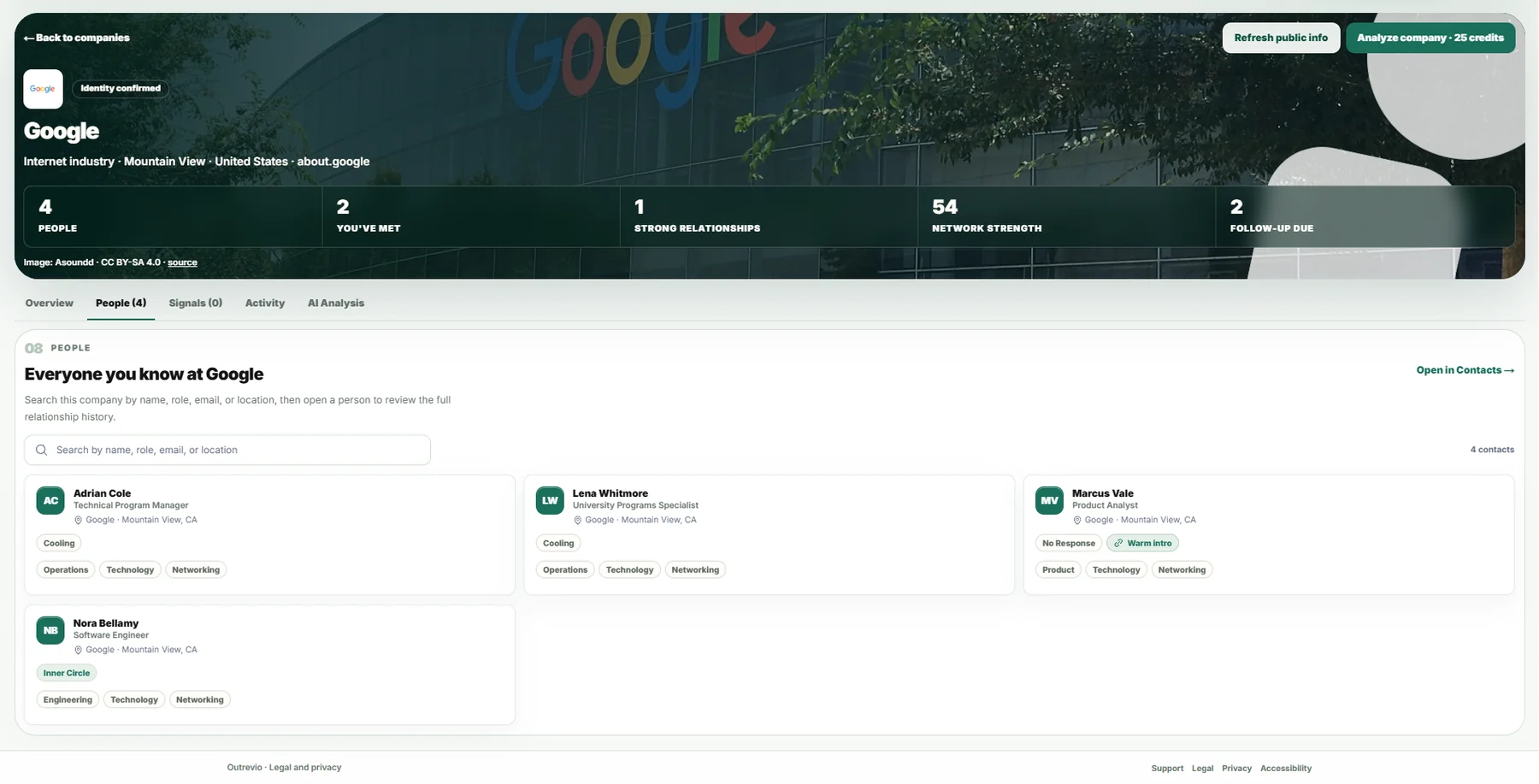Image resolution: width=1539 pixels, height=784 pixels.
Task: Open the Signals (0) tab
Action: click(x=196, y=303)
